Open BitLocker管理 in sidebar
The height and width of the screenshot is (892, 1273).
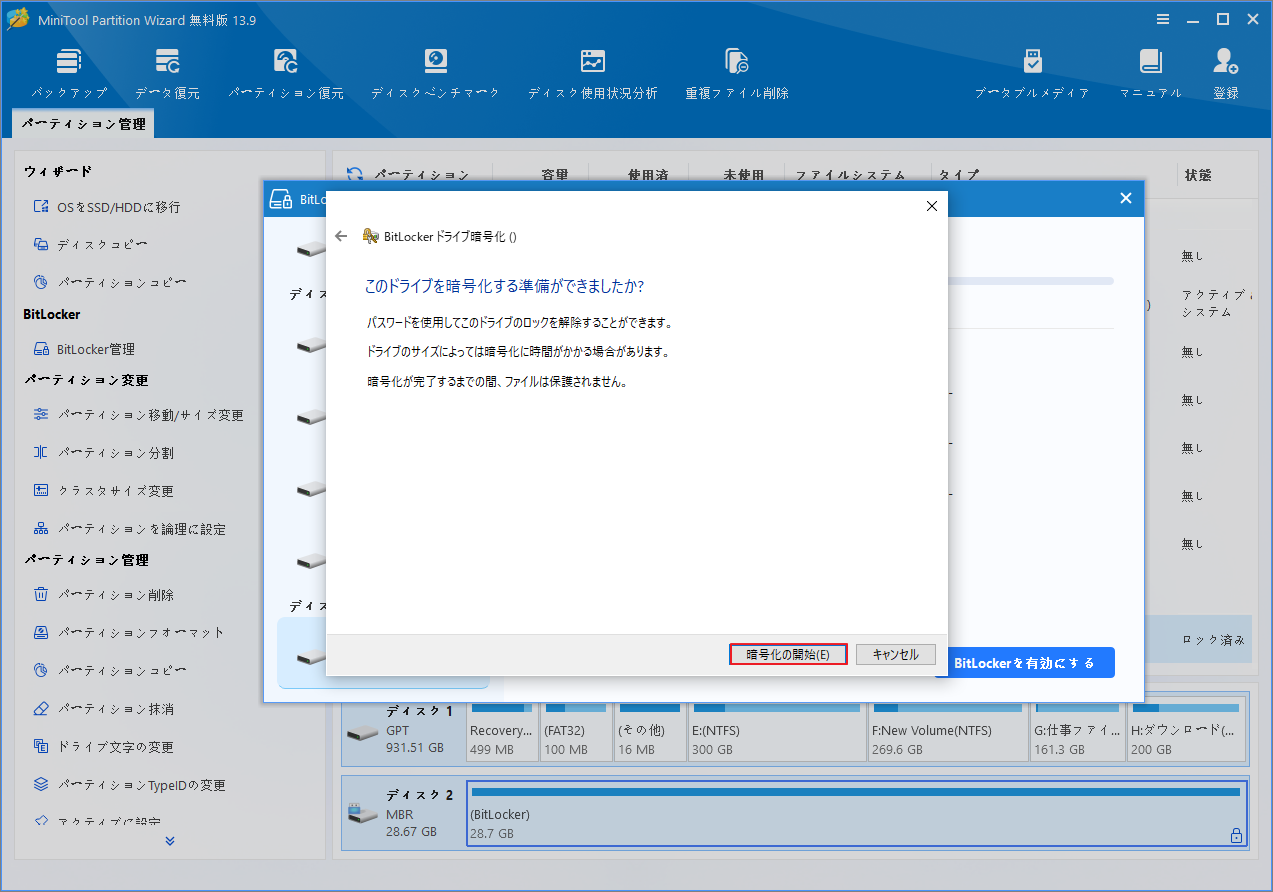[84, 349]
